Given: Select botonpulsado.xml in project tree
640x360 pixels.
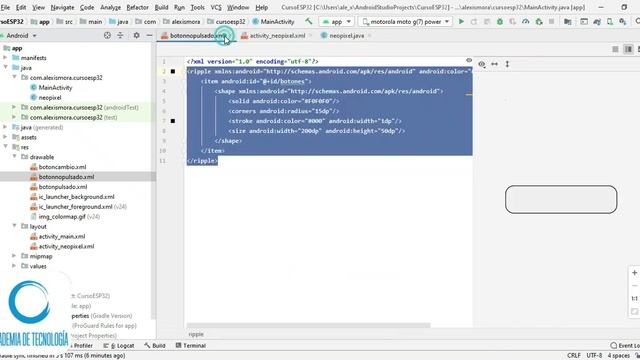Looking at the screenshot, I should [x=63, y=187].
